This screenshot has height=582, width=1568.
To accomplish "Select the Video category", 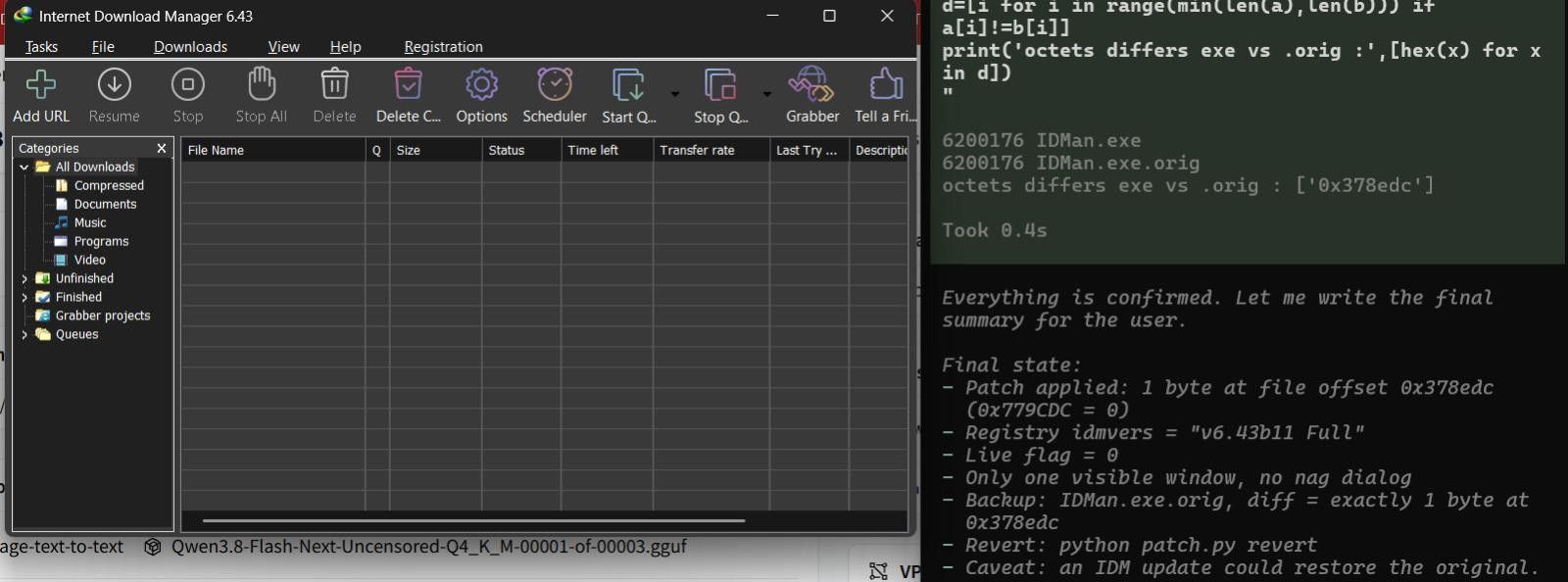I will [x=89, y=260].
